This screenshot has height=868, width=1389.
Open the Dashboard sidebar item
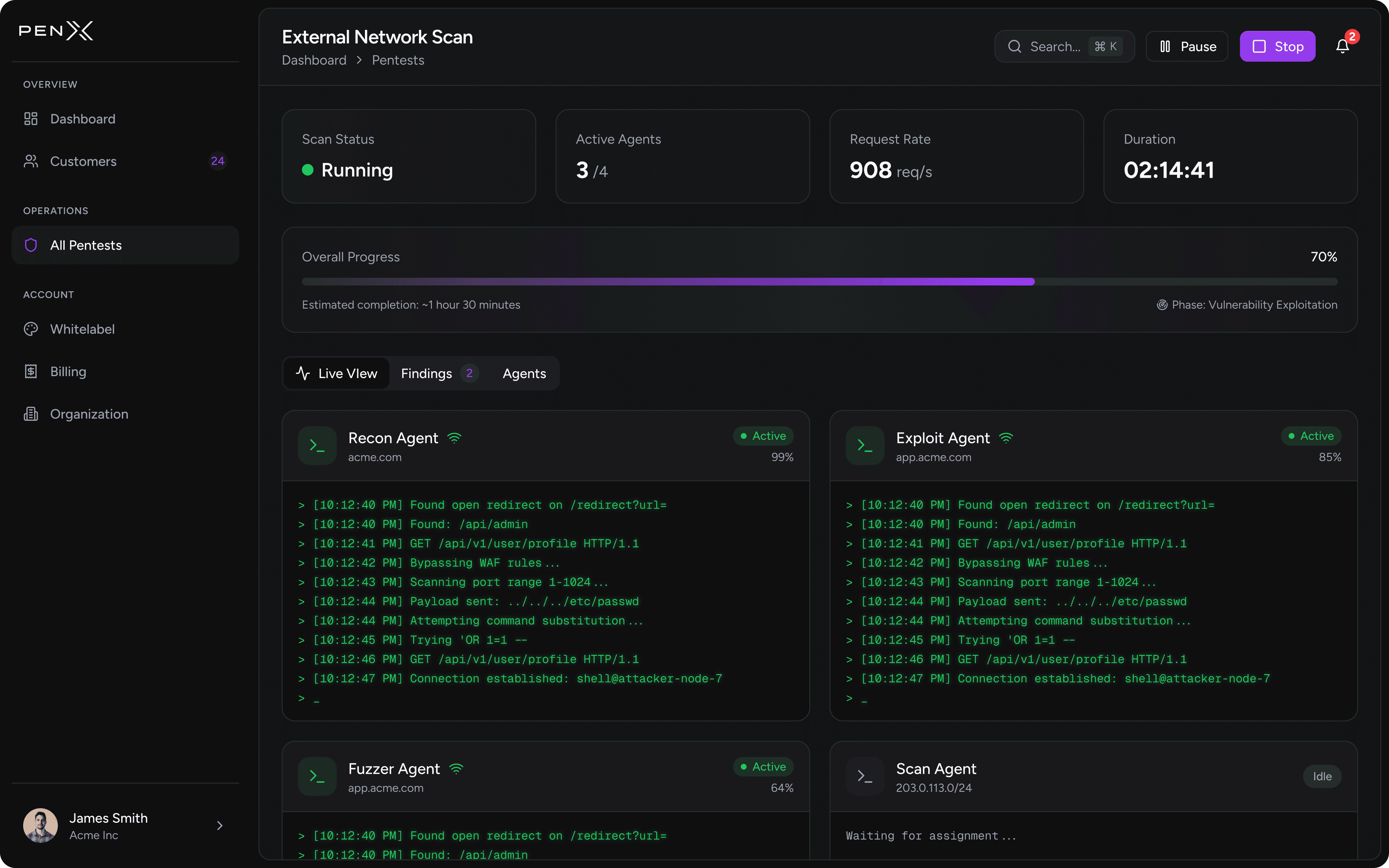tap(83, 119)
